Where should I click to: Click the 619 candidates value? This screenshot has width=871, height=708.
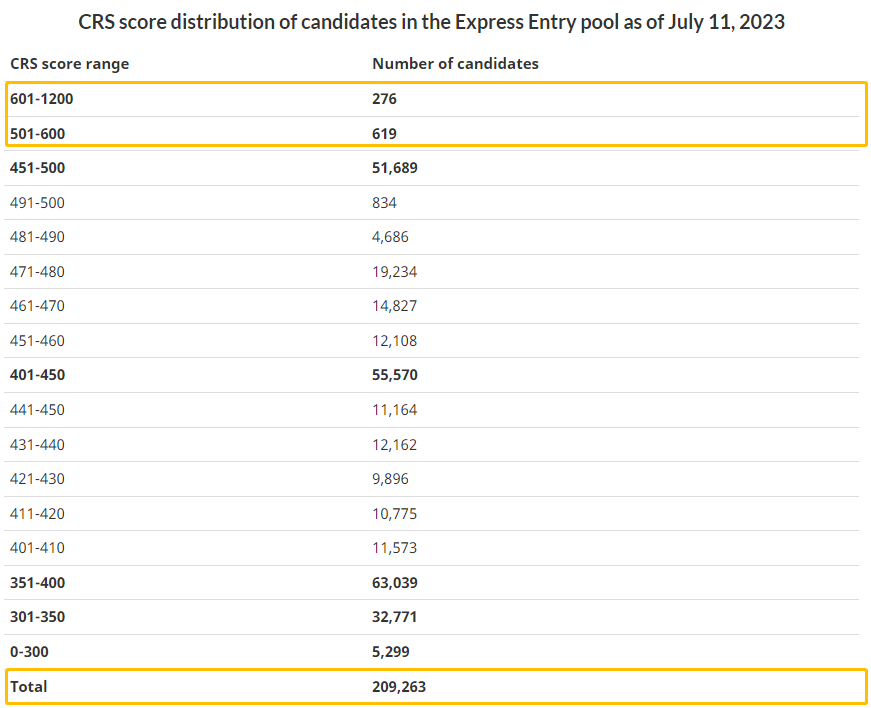coord(385,133)
